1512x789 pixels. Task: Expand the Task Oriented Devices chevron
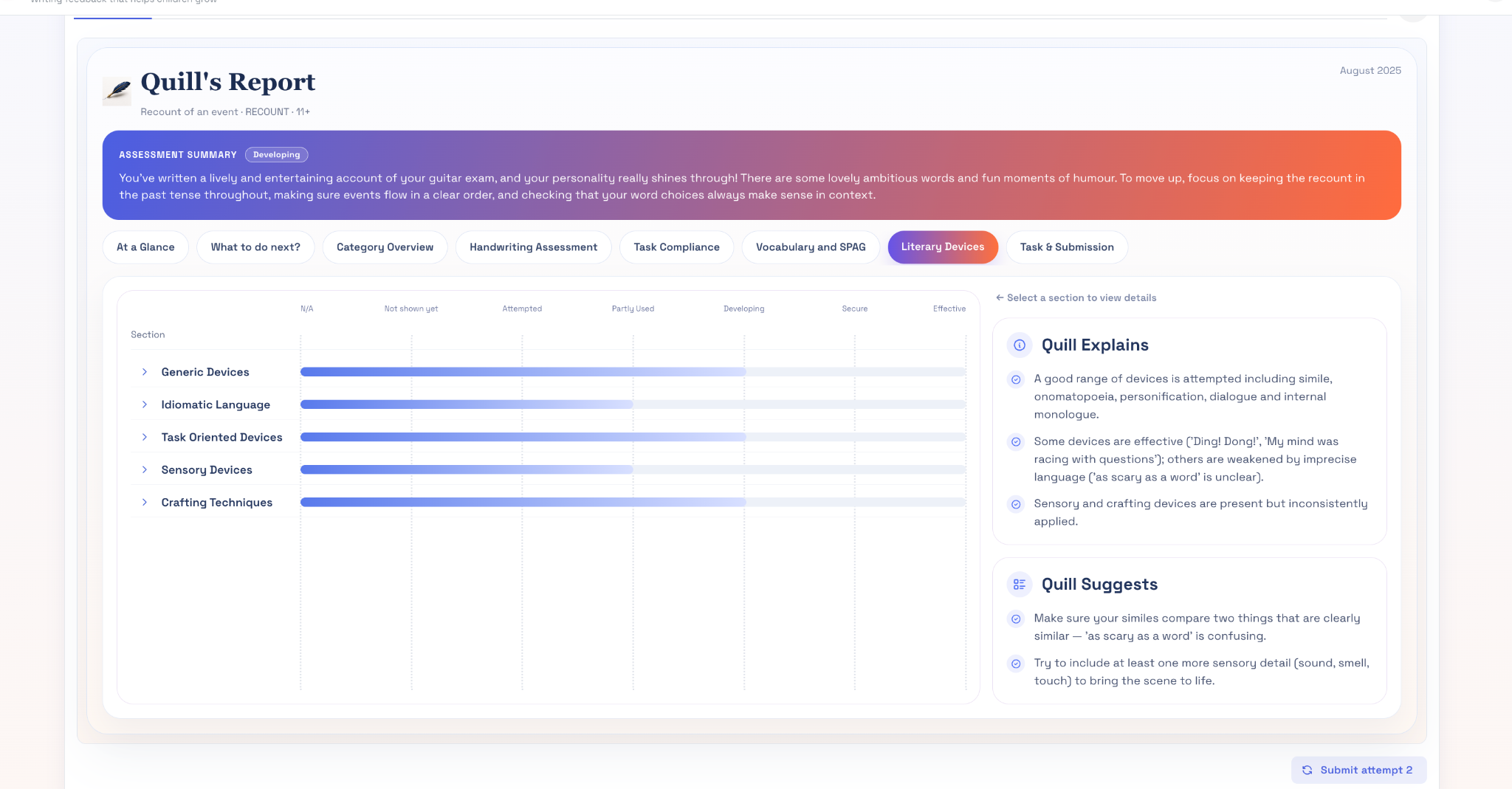pyautogui.click(x=145, y=437)
